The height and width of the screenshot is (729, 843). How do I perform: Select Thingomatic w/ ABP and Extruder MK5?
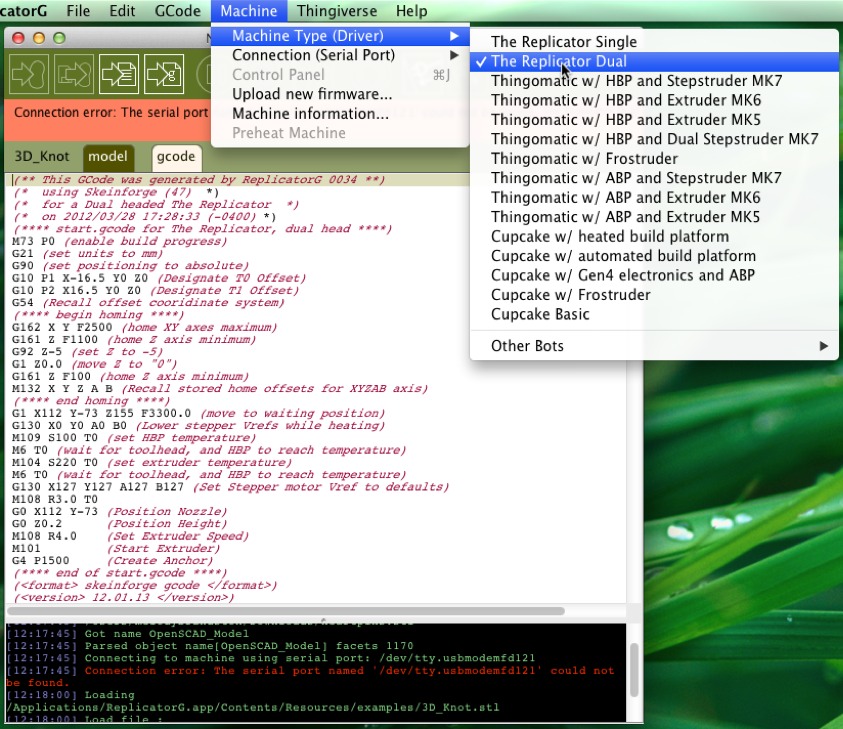[654, 217]
